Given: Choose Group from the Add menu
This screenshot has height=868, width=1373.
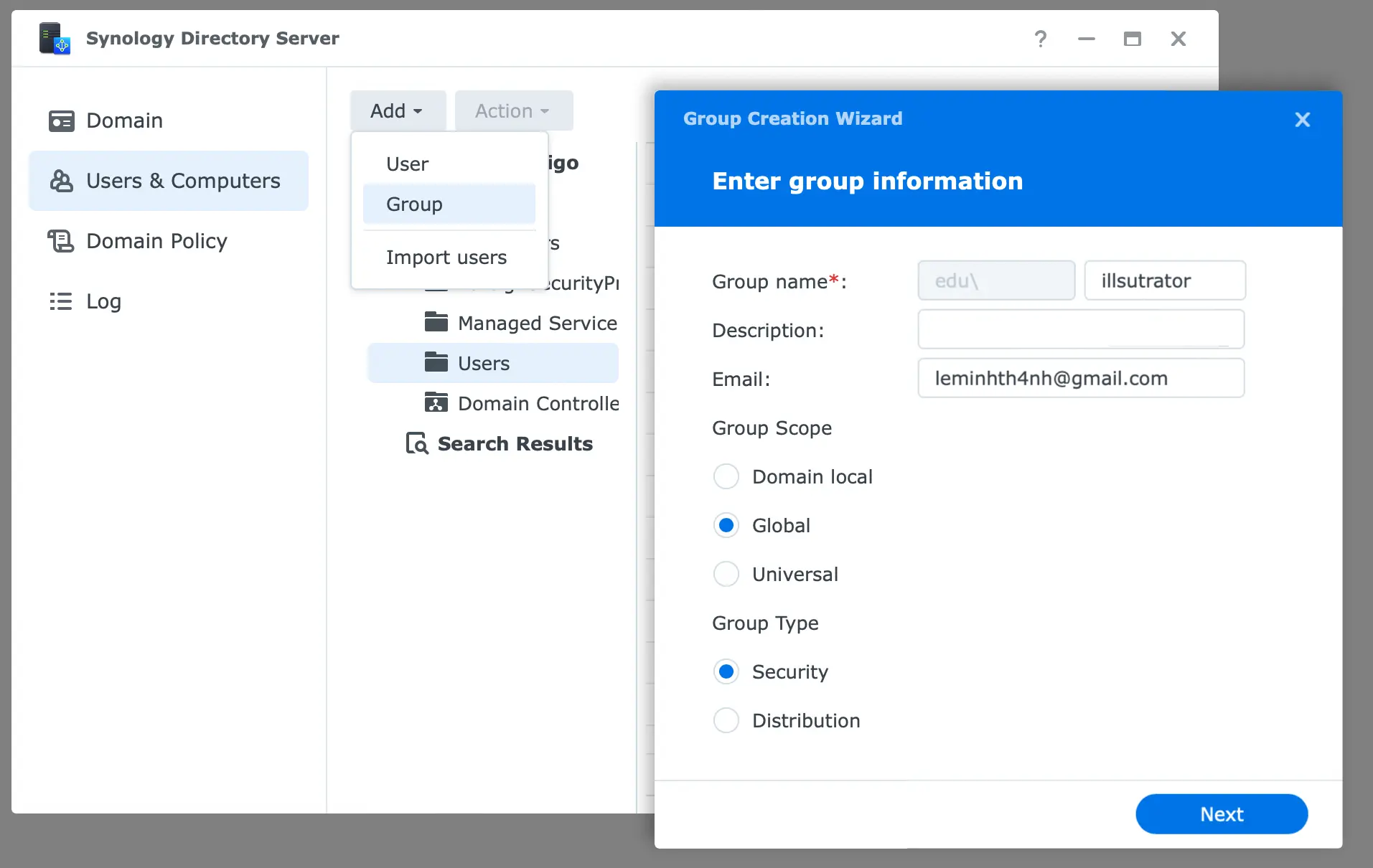Looking at the screenshot, I should coord(449,204).
